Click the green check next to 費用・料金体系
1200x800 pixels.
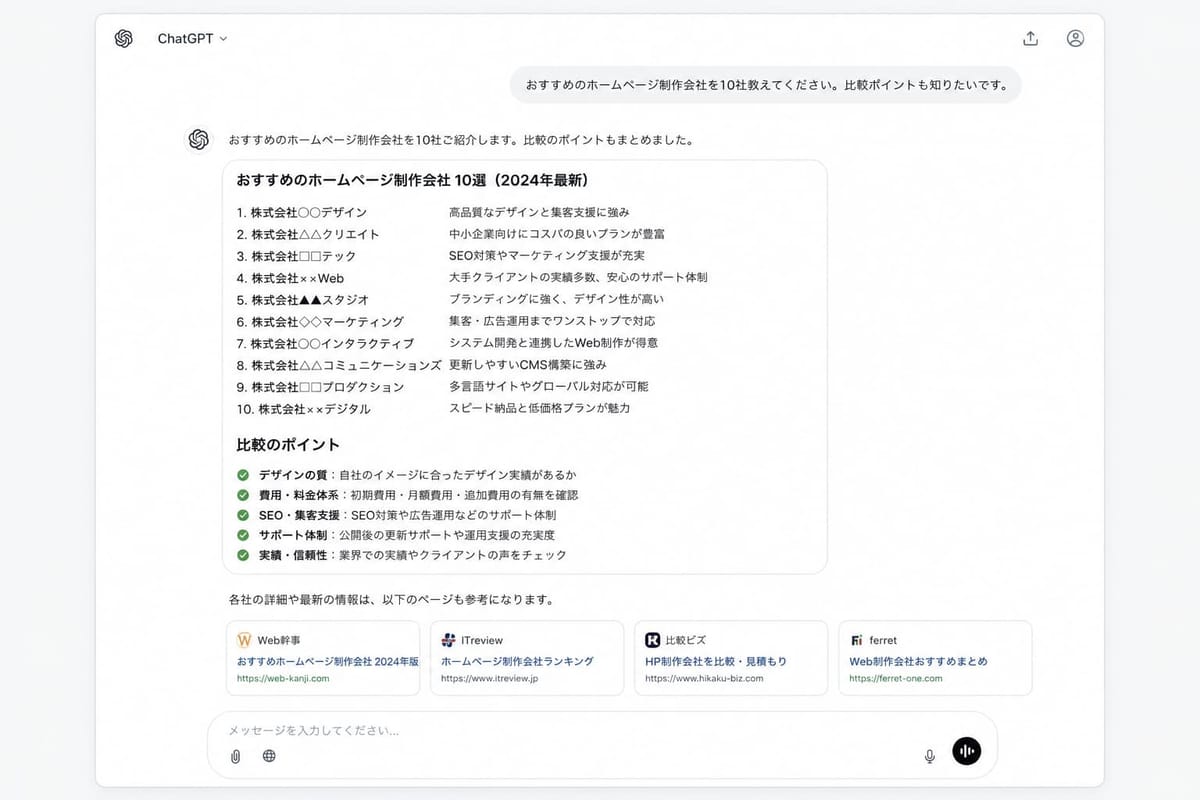(x=243, y=495)
